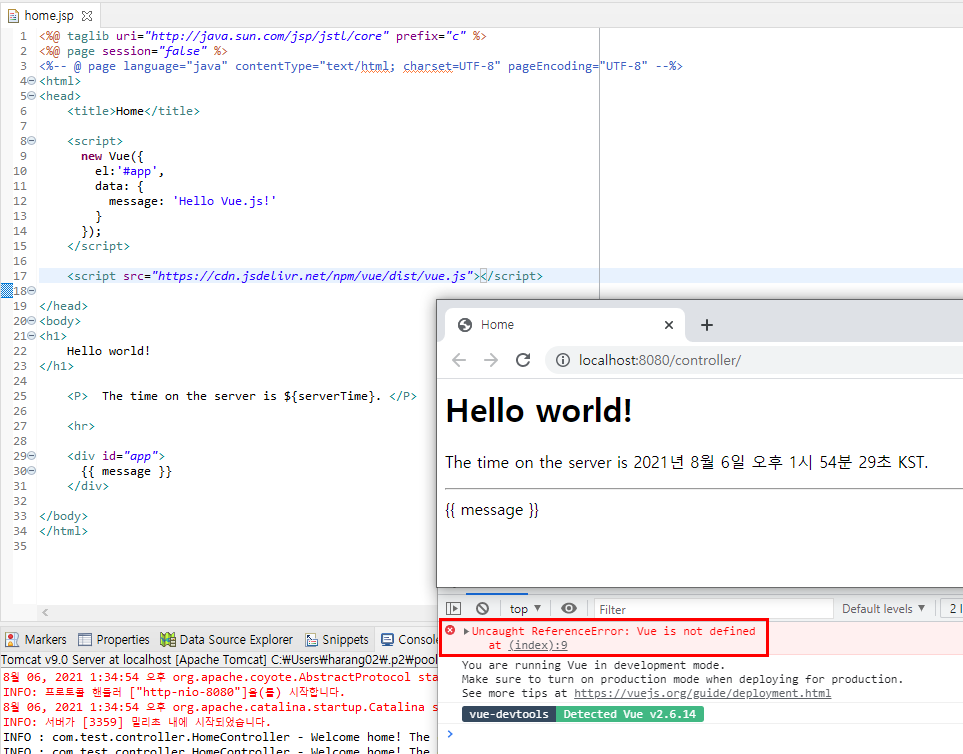View site information icon in address bar
The width and height of the screenshot is (963, 754).
[563, 360]
